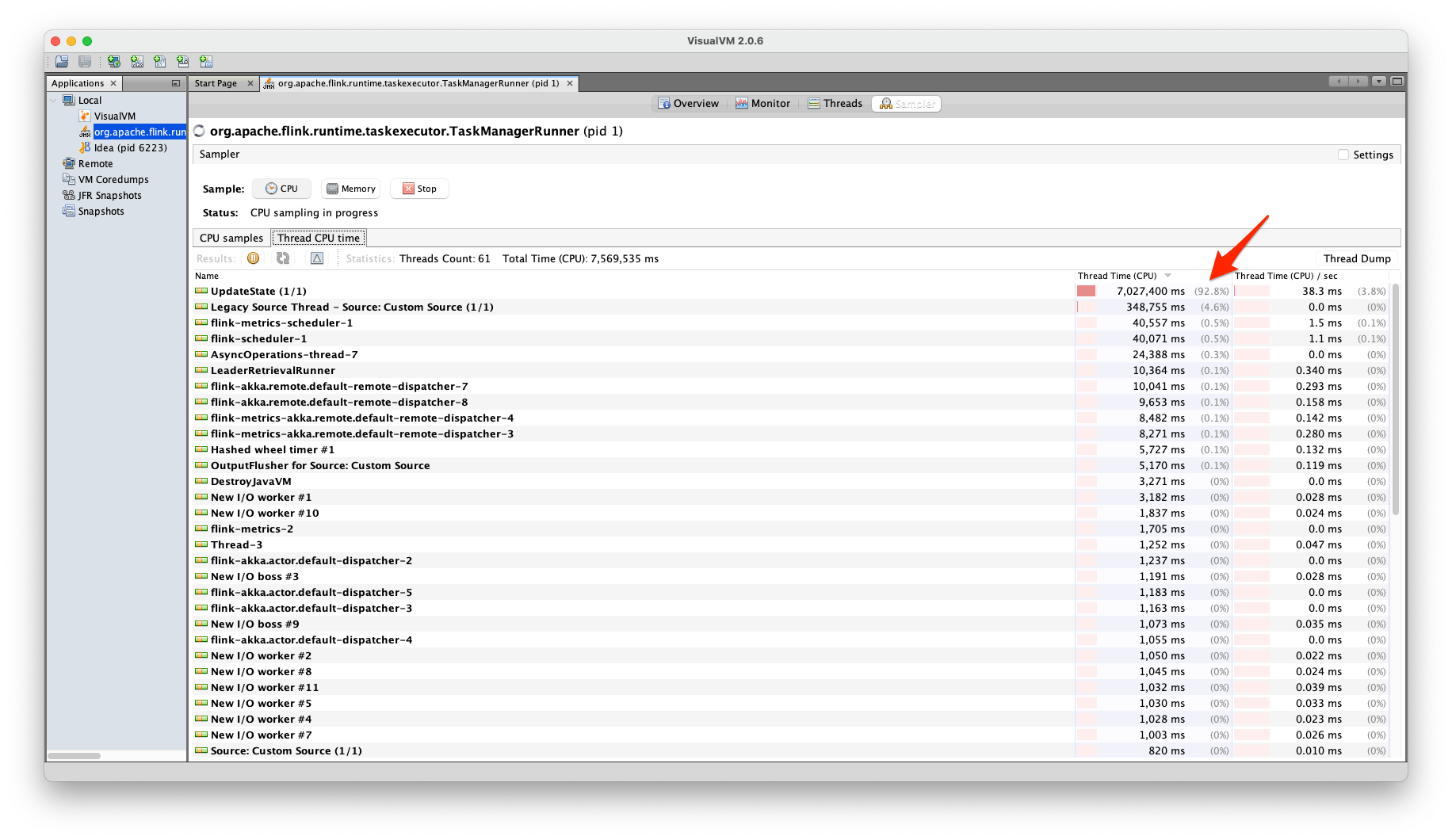Image resolution: width=1452 pixels, height=840 pixels.
Task: Click the horizontal scrollbar under Applications panel
Action: 75,756
